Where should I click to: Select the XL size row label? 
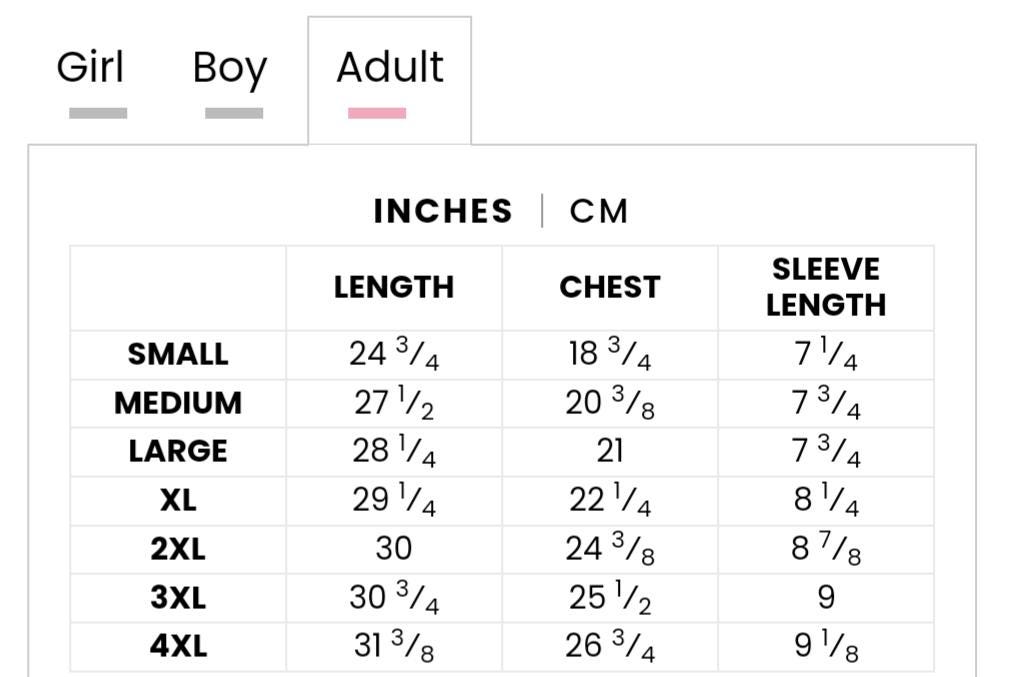tap(178, 501)
